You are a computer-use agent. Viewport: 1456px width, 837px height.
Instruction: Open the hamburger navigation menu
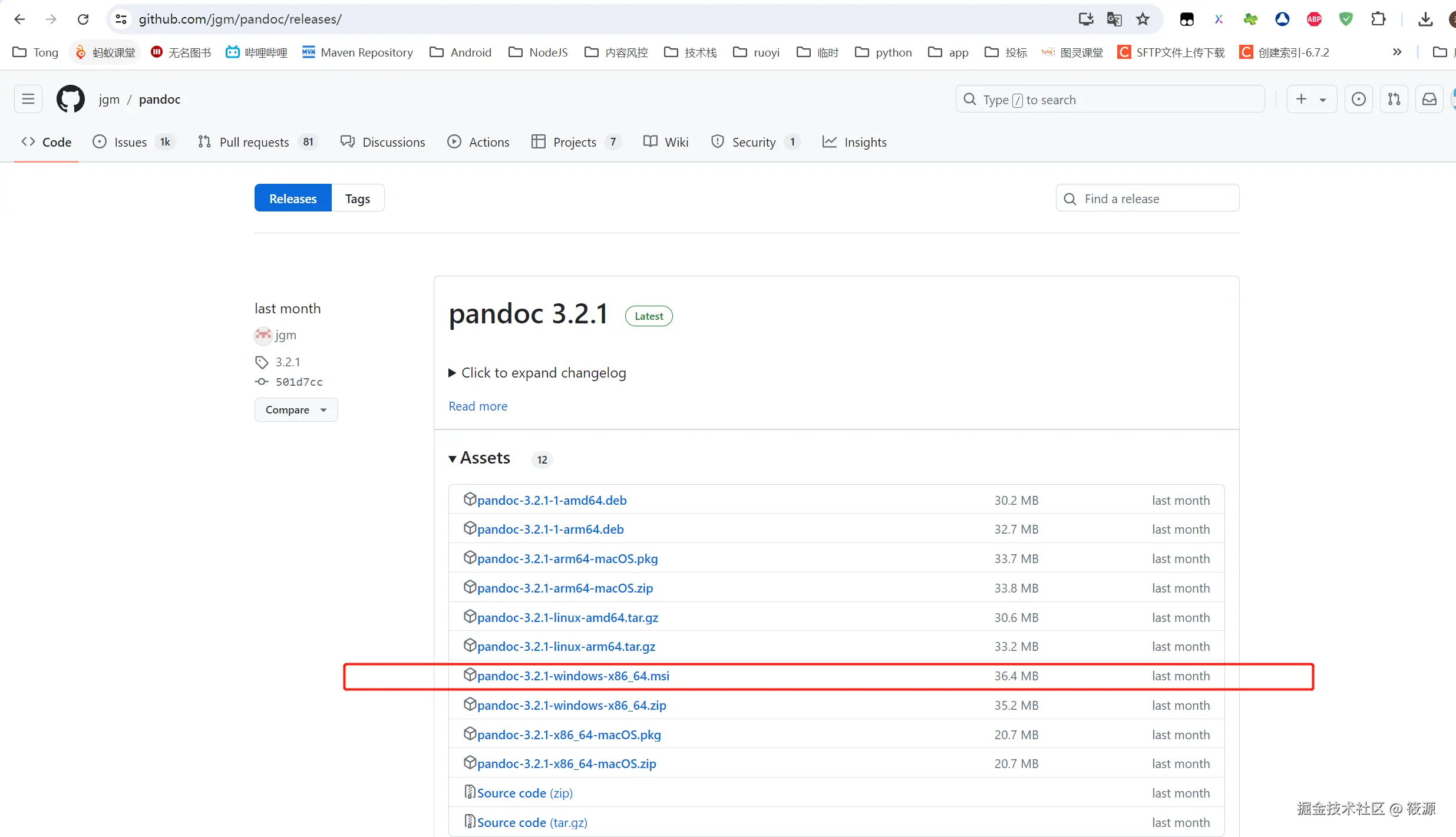click(28, 99)
